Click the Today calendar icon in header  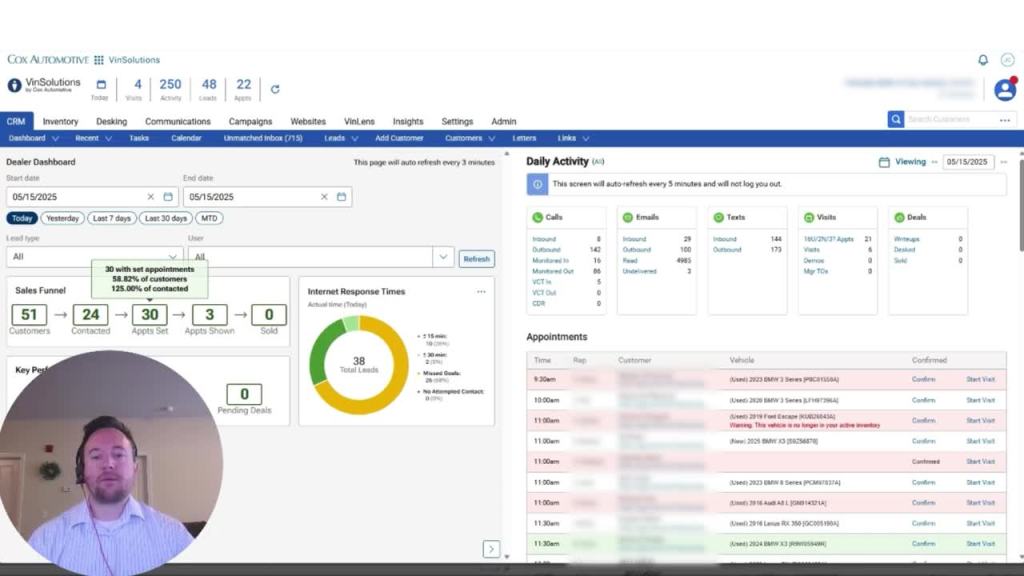click(100, 86)
